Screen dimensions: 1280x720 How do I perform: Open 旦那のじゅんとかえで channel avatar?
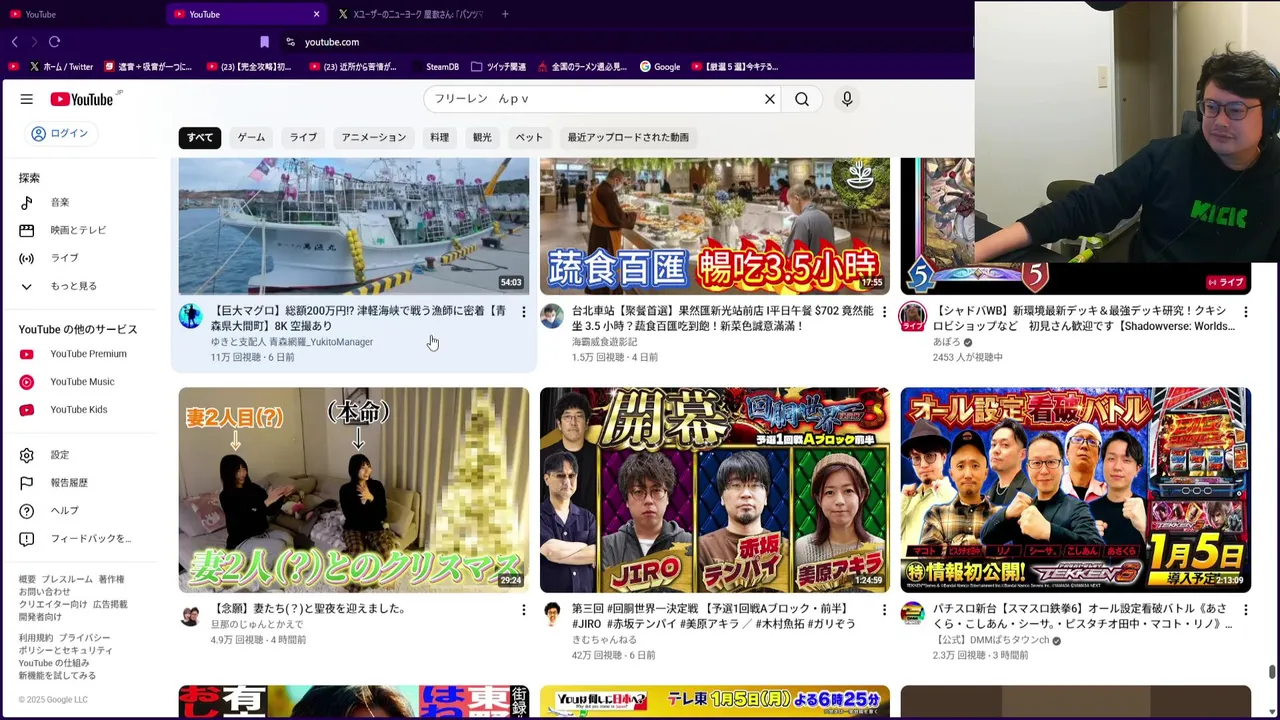tap(190, 614)
